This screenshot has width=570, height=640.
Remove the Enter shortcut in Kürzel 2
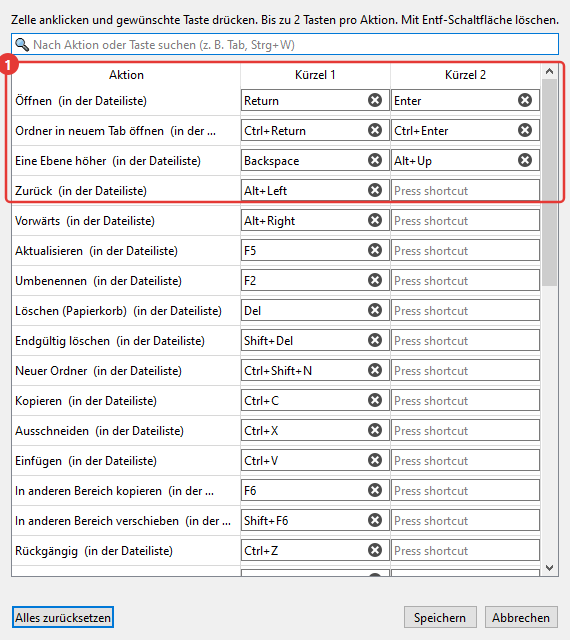point(525,100)
